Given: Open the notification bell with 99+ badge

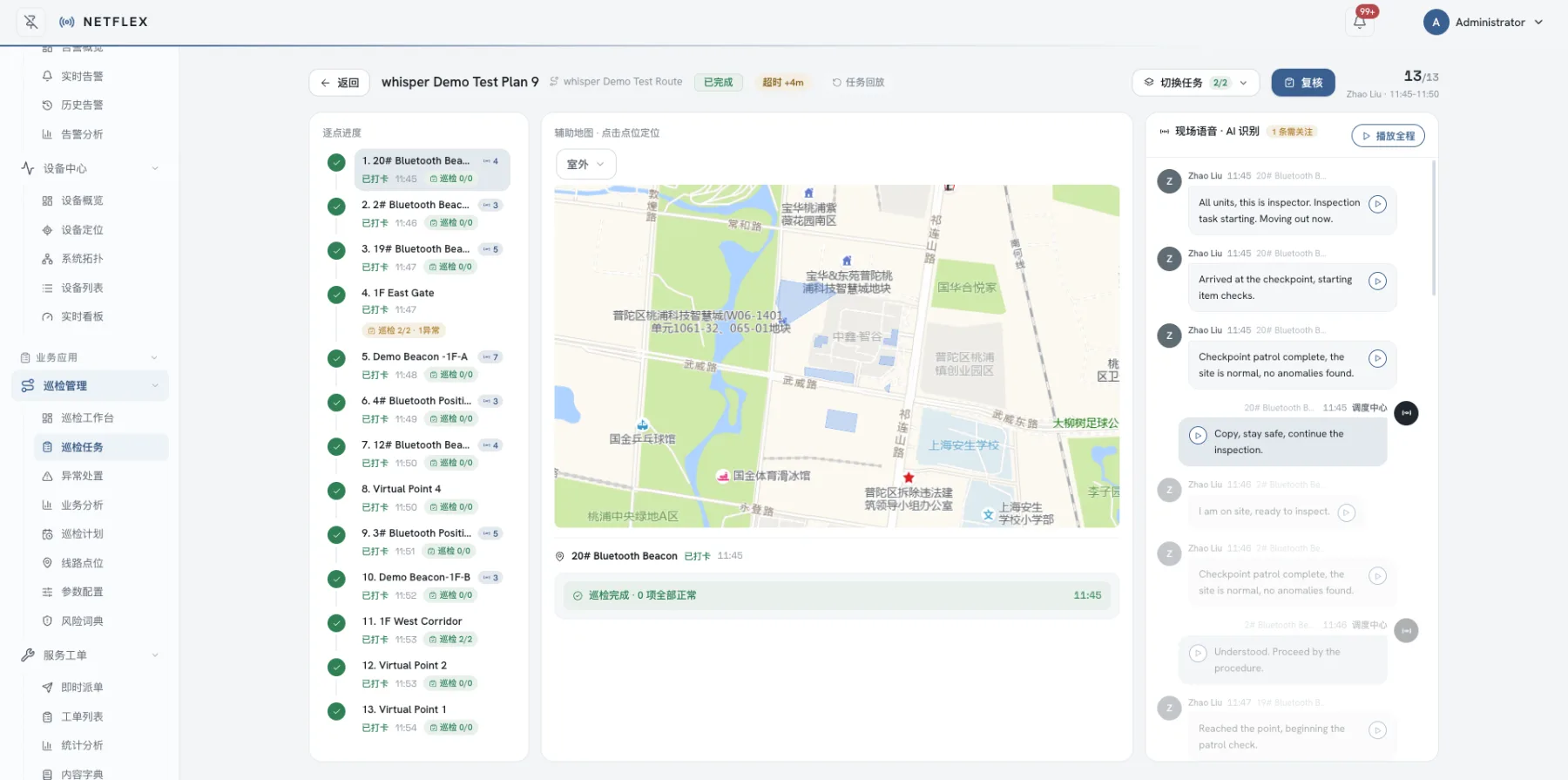Looking at the screenshot, I should pyautogui.click(x=1360, y=22).
